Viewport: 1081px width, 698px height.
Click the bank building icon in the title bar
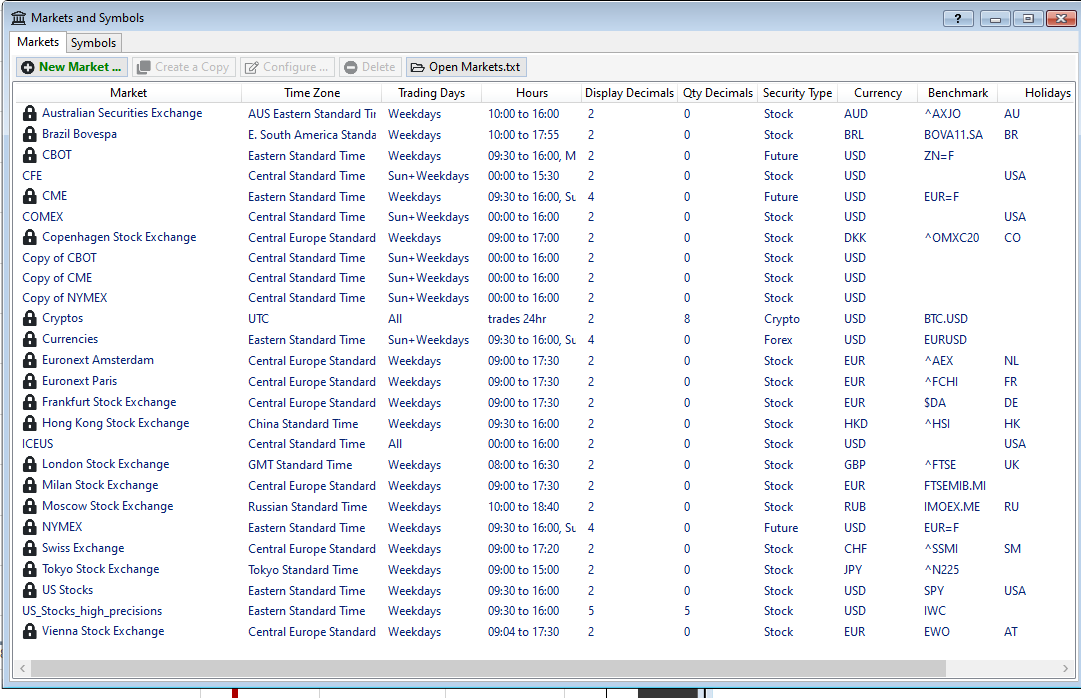pyautogui.click(x=19, y=18)
